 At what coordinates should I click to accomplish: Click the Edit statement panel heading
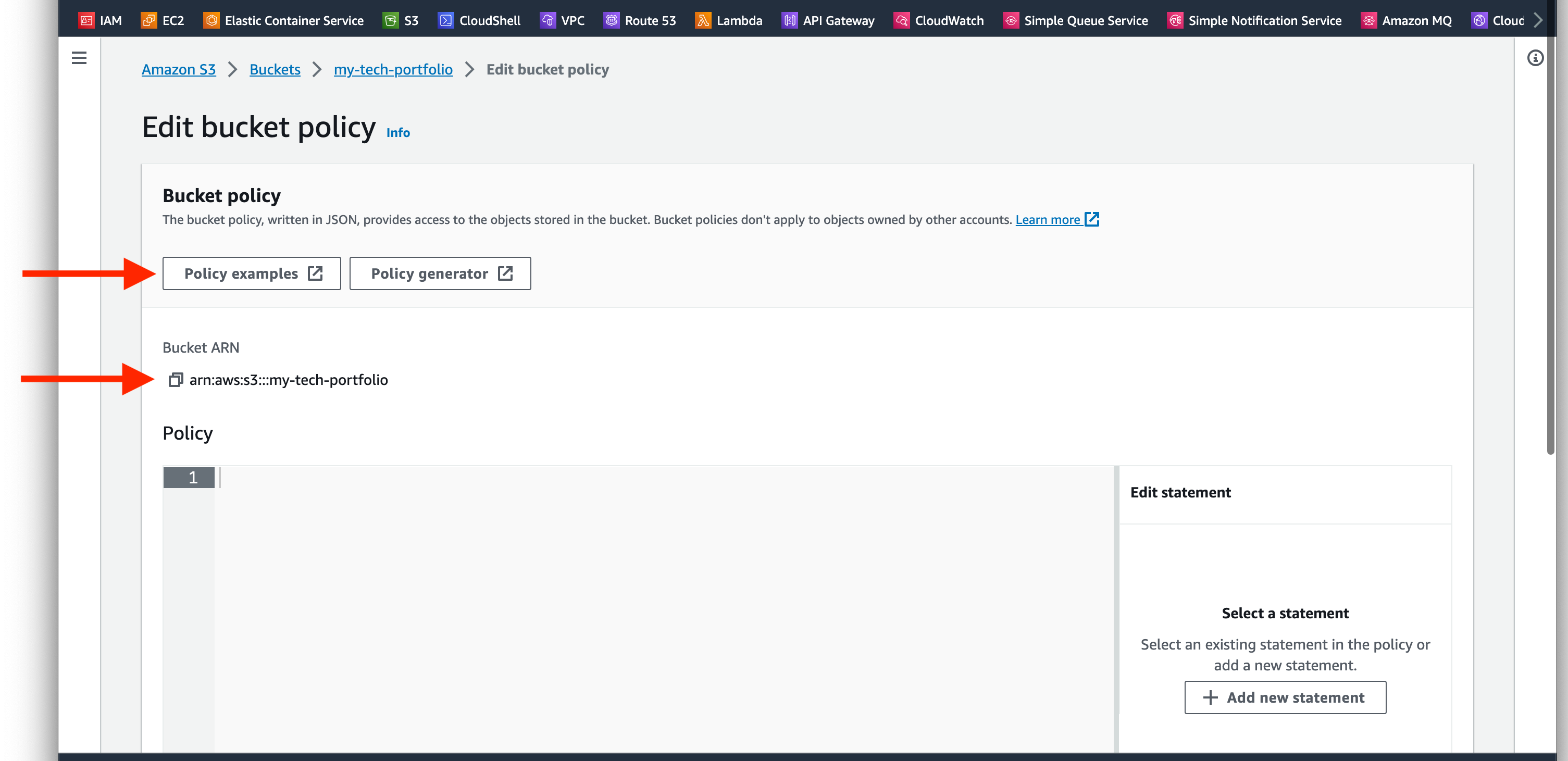click(x=1180, y=492)
